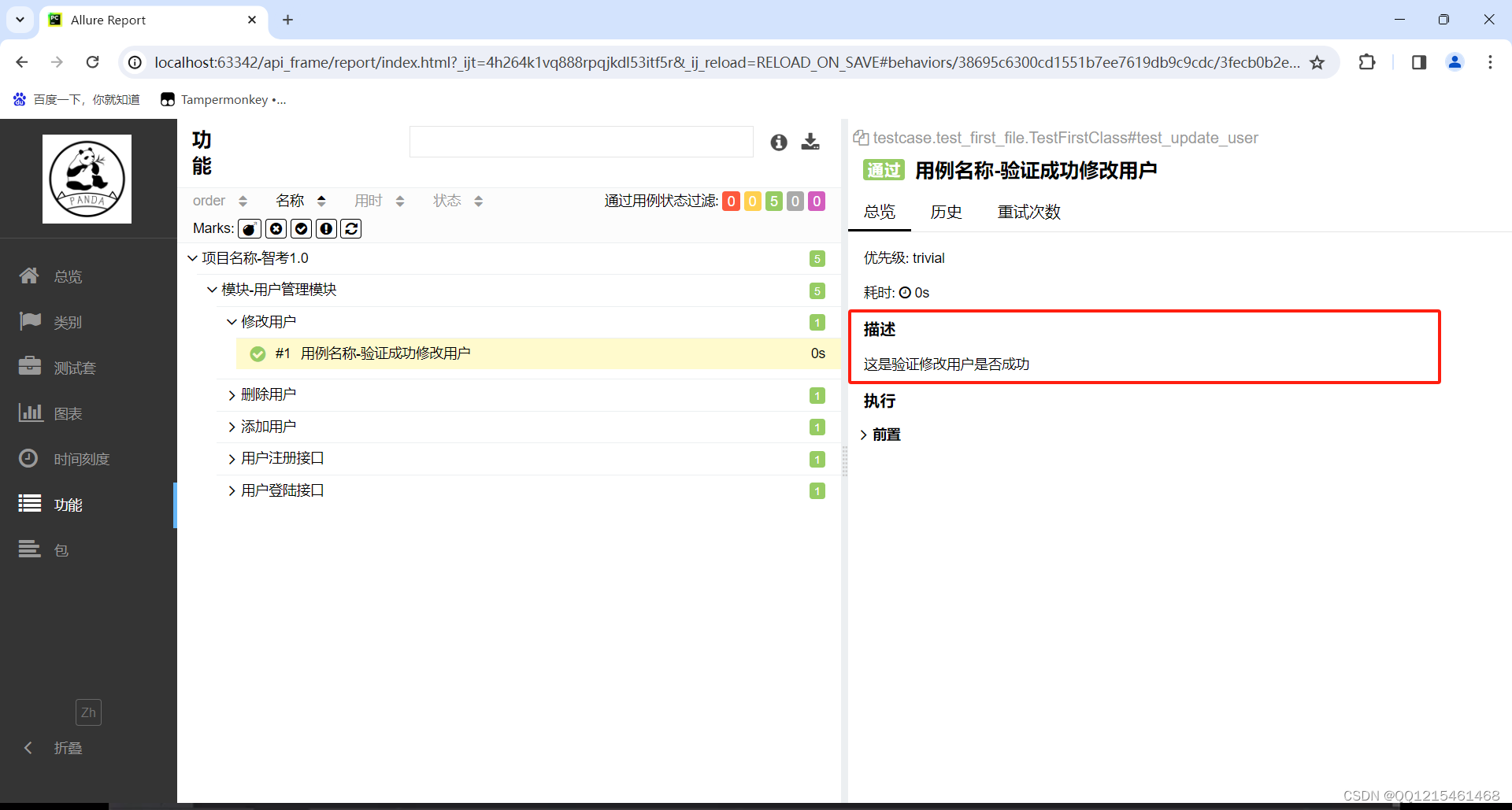This screenshot has height=810, width=1512.
Task: Copy test path with the clipboard icon
Action: (x=861, y=138)
